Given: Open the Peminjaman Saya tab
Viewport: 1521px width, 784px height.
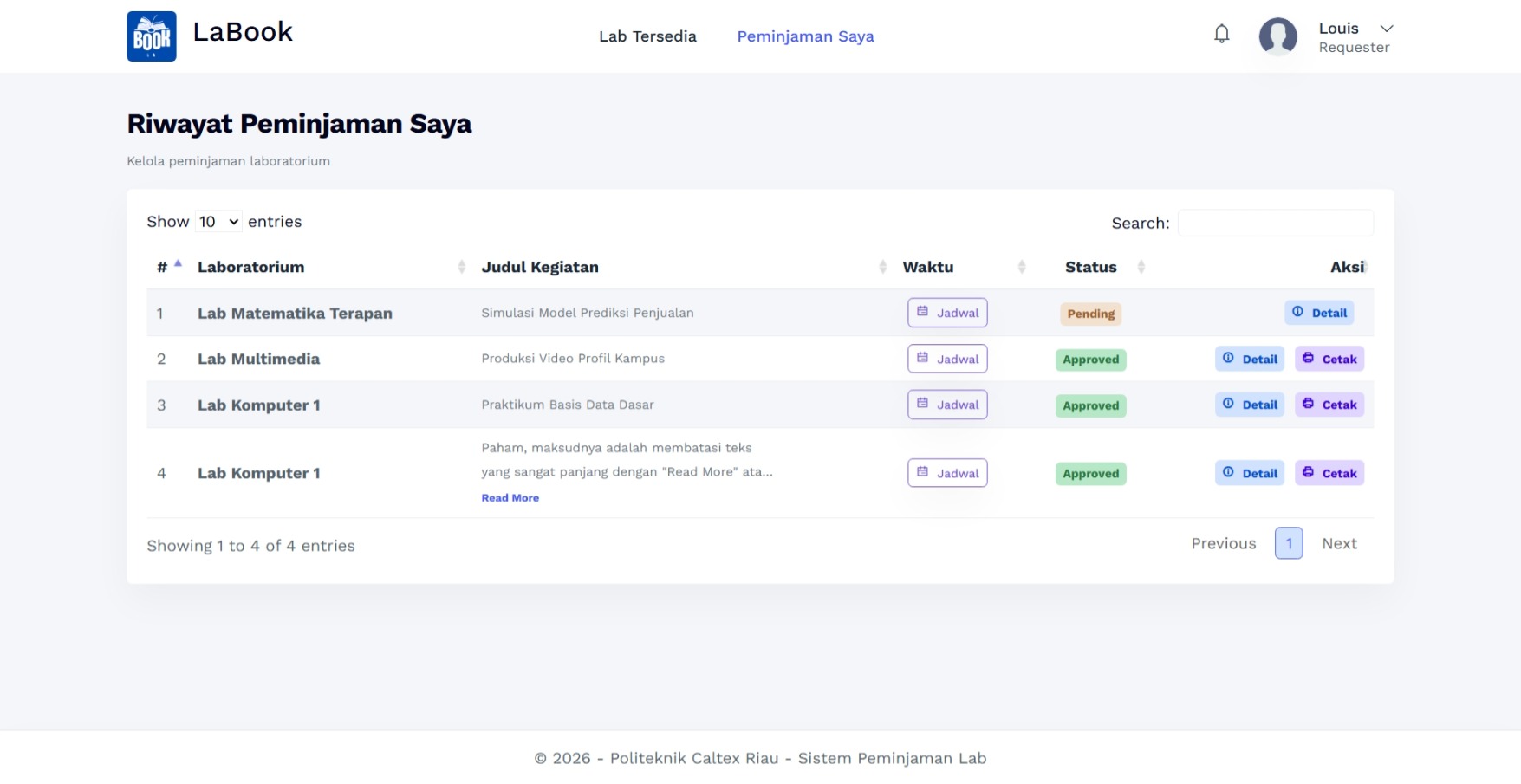Looking at the screenshot, I should point(805,36).
